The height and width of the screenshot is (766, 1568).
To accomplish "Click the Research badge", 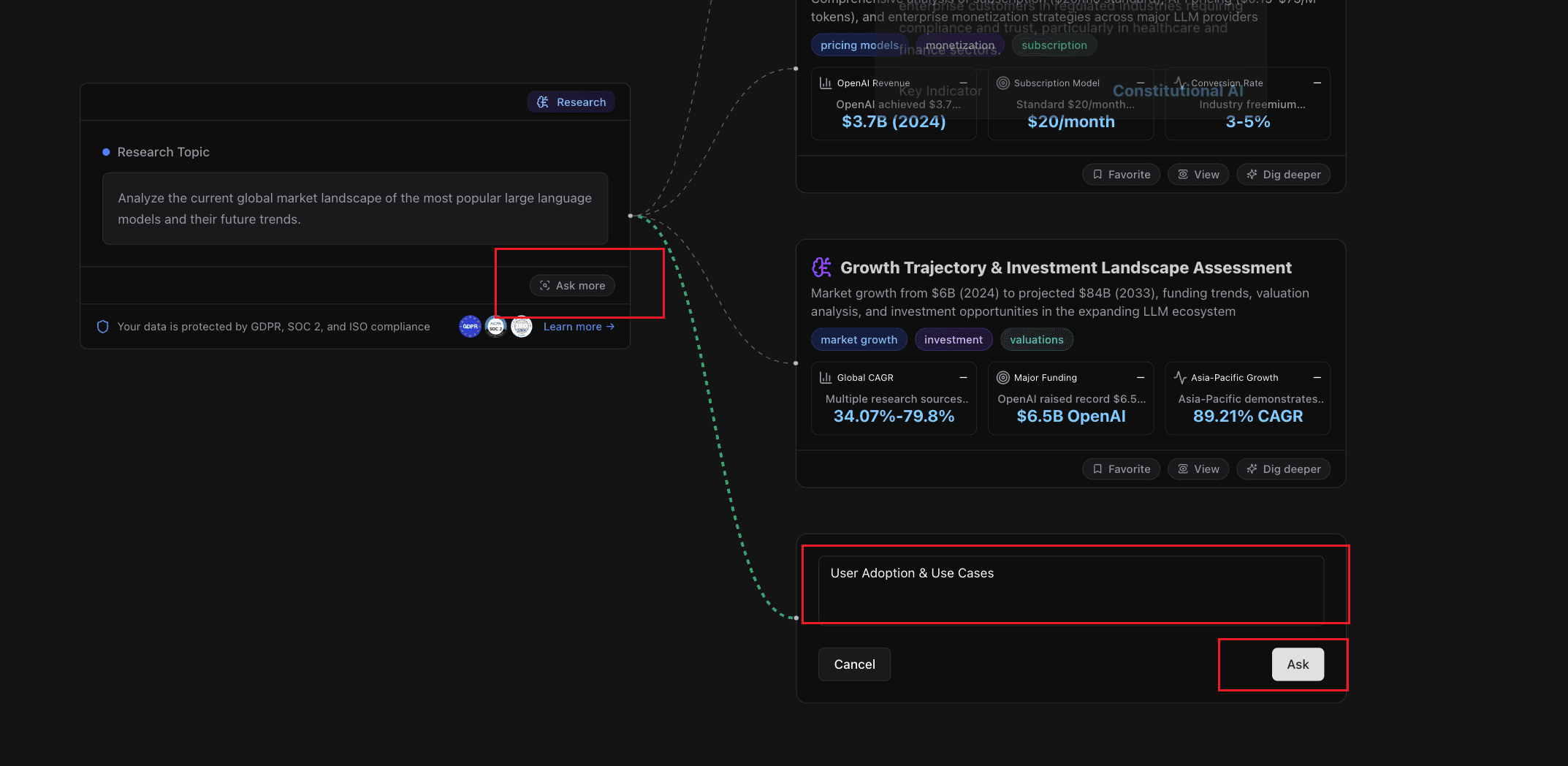I will pyautogui.click(x=571, y=102).
